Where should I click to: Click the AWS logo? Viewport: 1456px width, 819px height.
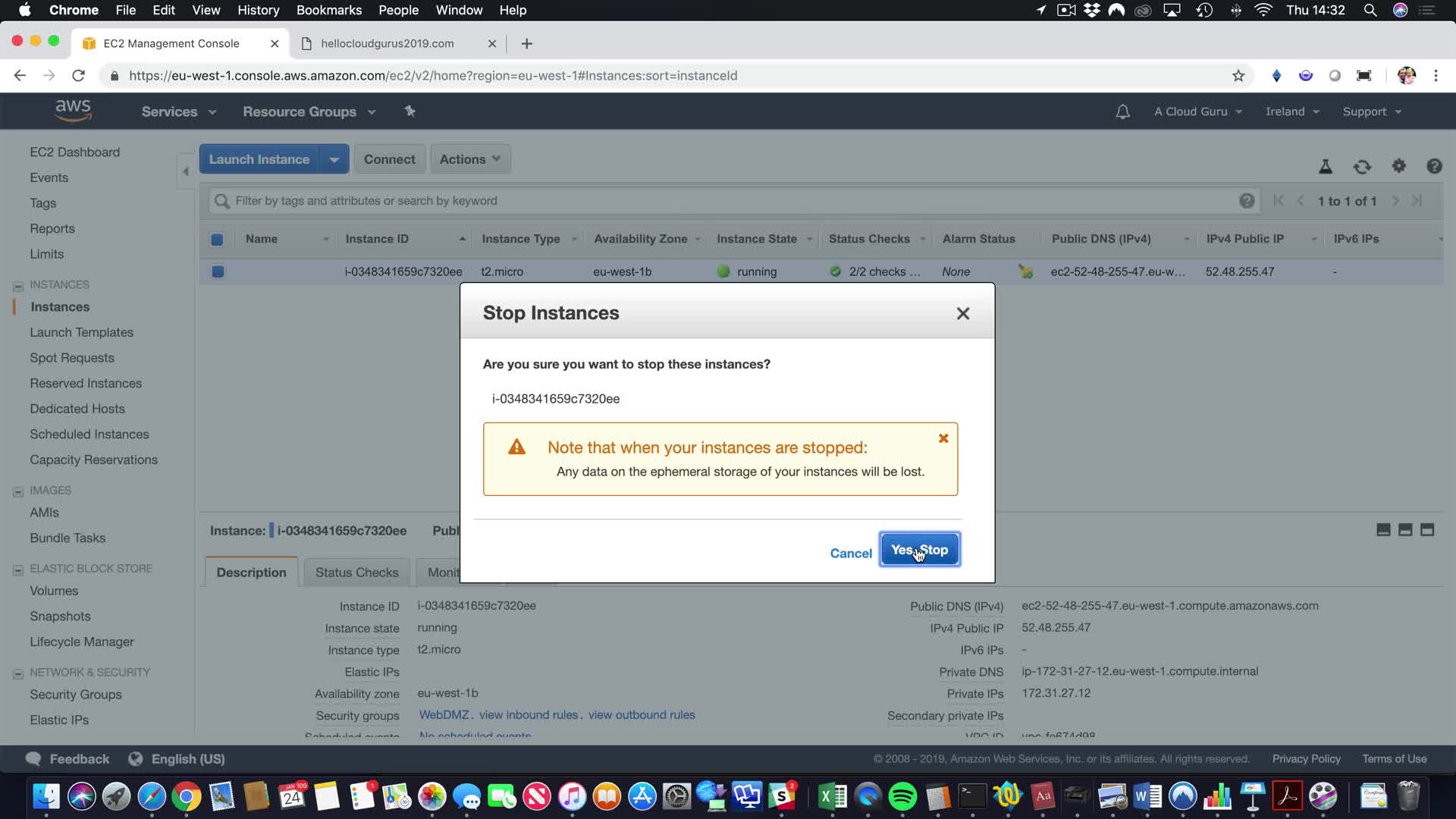pos(73,111)
